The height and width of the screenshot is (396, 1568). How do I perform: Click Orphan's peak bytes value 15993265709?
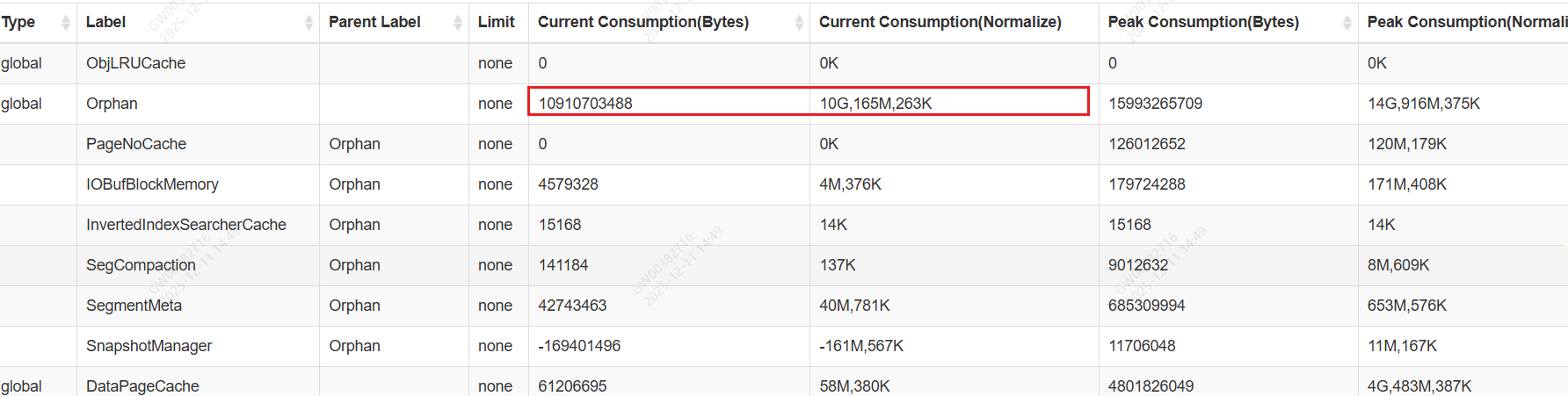tap(1155, 104)
